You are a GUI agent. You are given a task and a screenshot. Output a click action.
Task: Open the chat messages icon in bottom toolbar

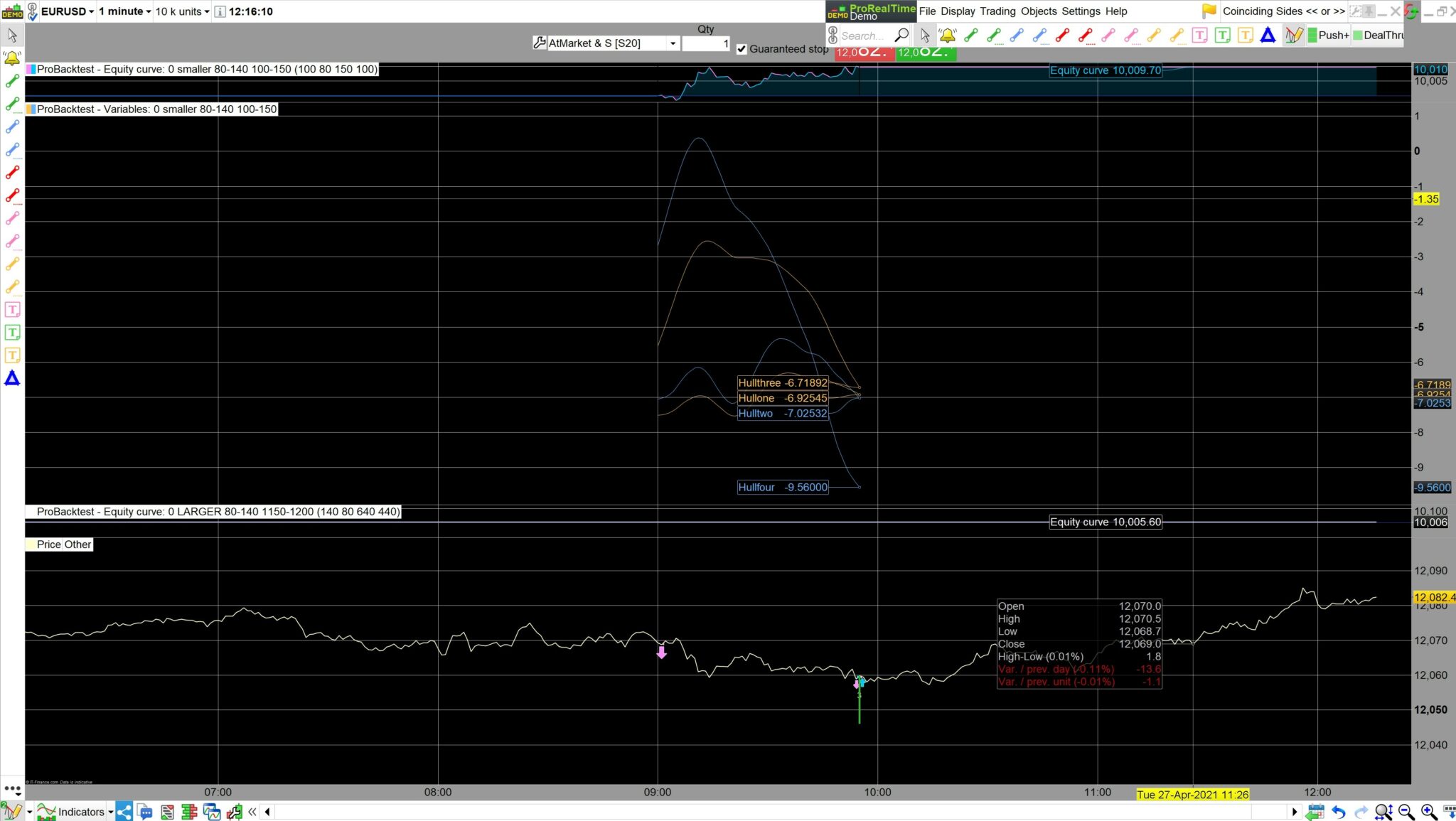coord(144,812)
